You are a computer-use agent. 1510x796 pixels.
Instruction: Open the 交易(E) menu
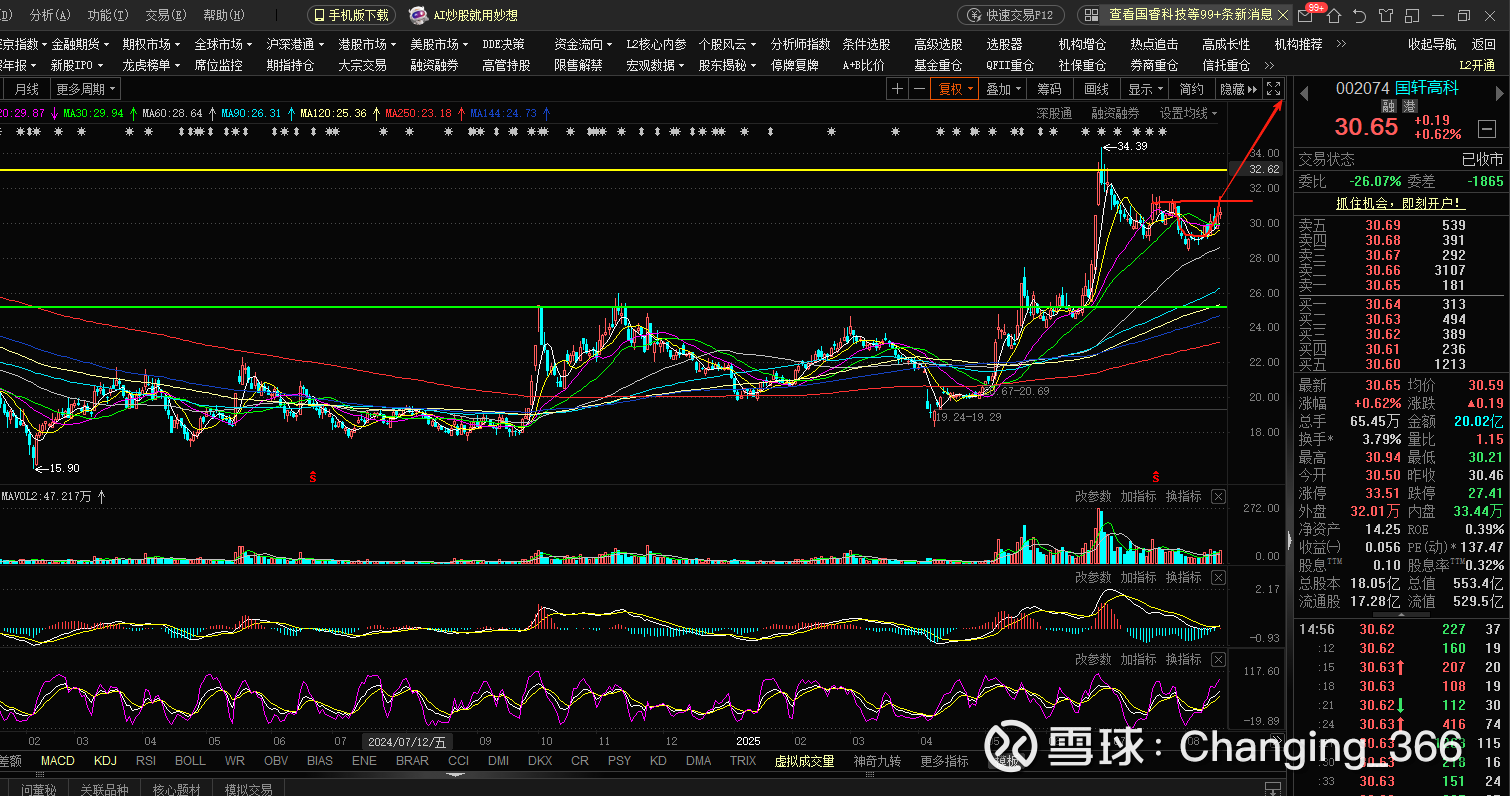point(165,15)
